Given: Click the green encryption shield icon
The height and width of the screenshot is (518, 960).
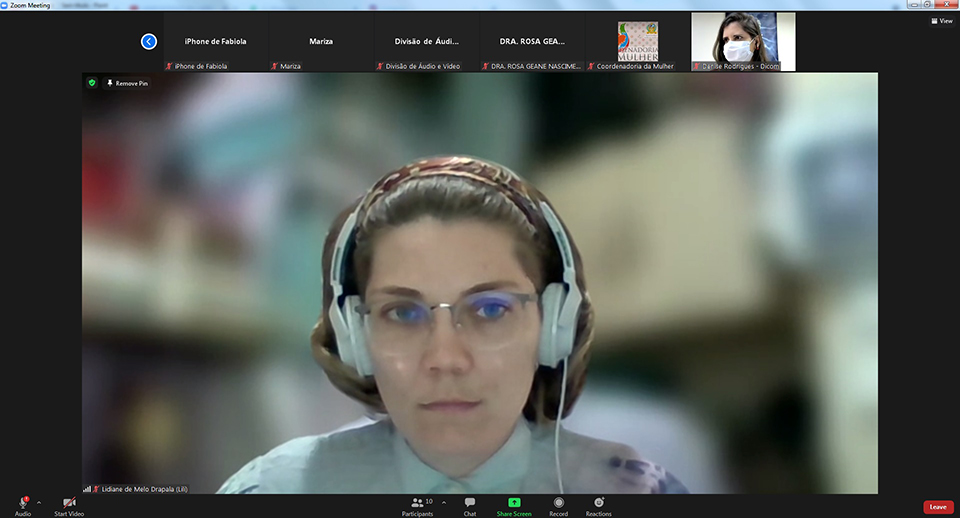Looking at the screenshot, I should (92, 83).
